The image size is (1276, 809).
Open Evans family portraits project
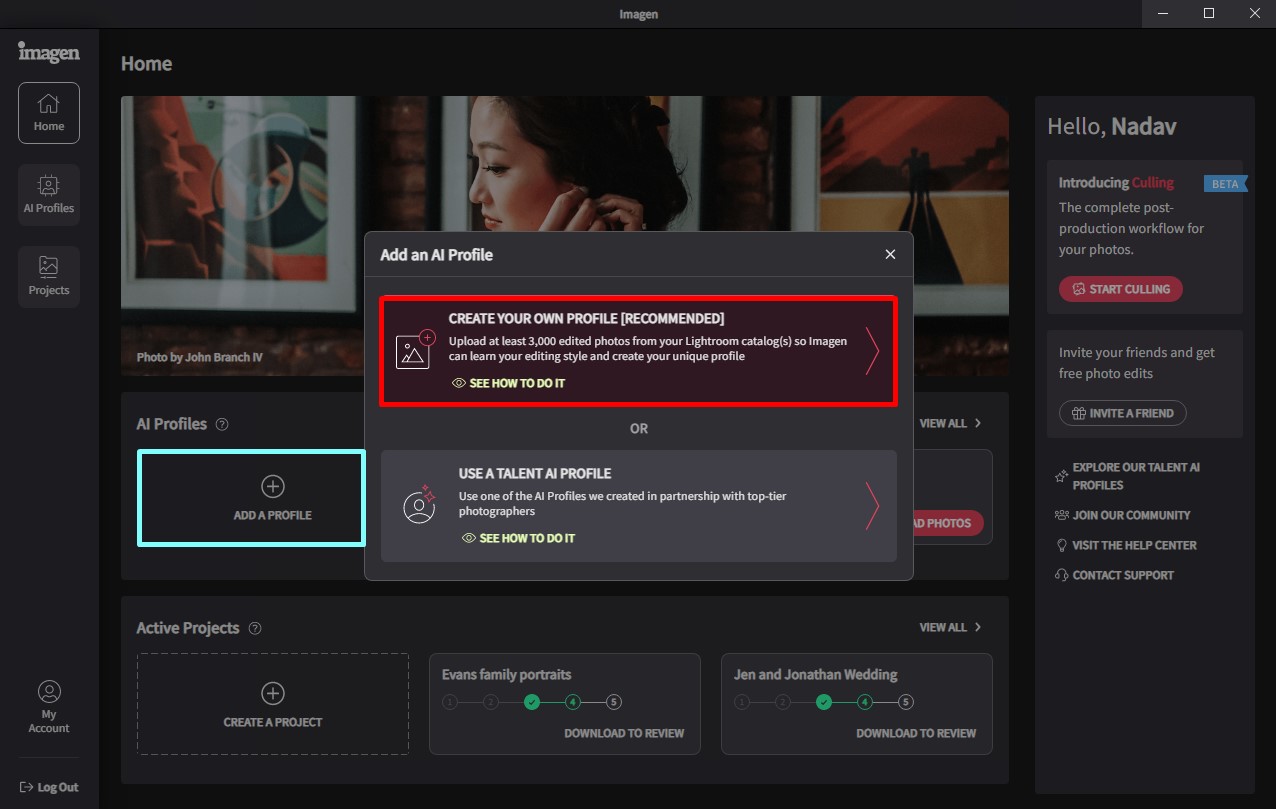click(565, 704)
